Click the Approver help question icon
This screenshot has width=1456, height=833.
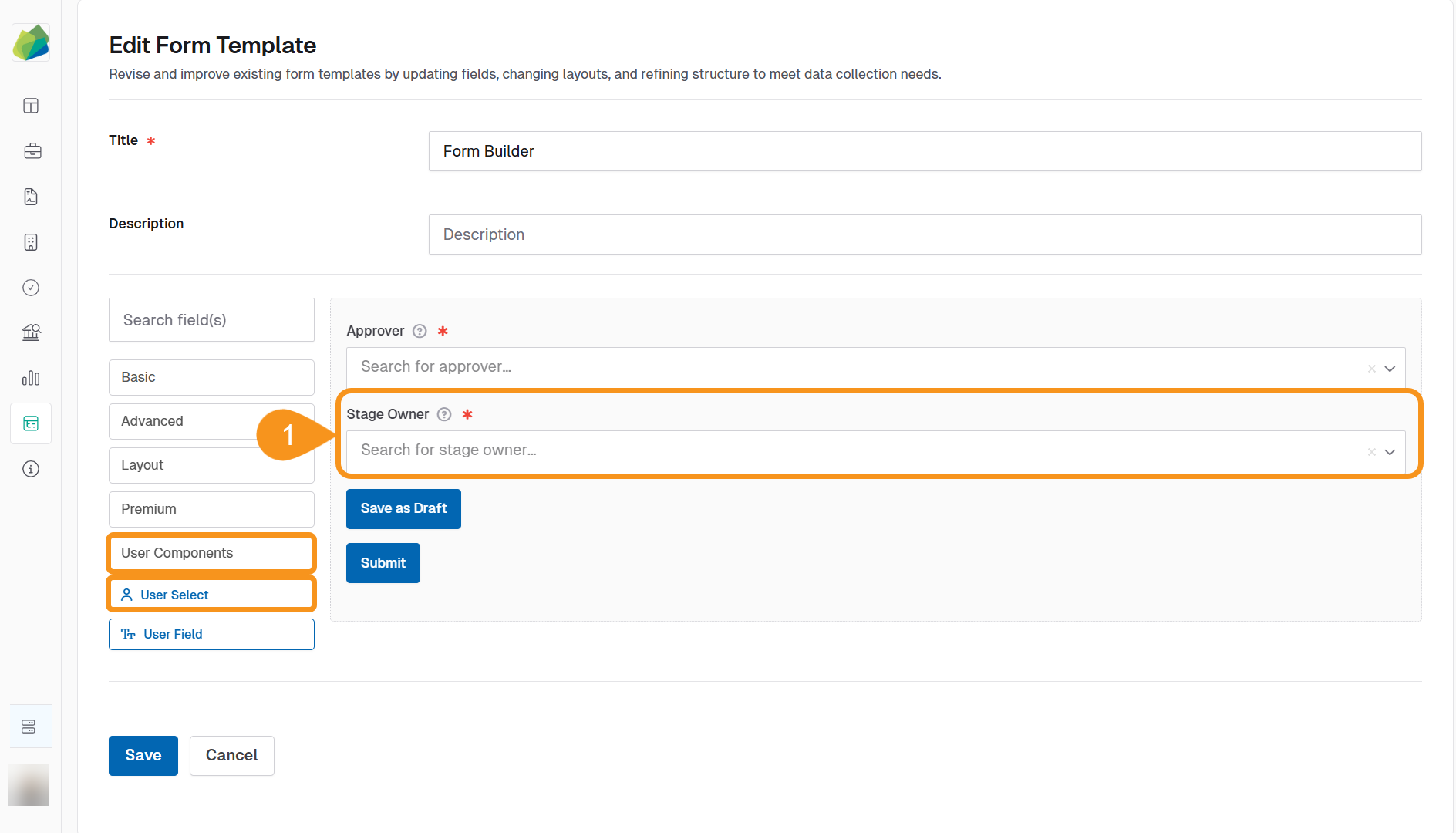click(420, 331)
